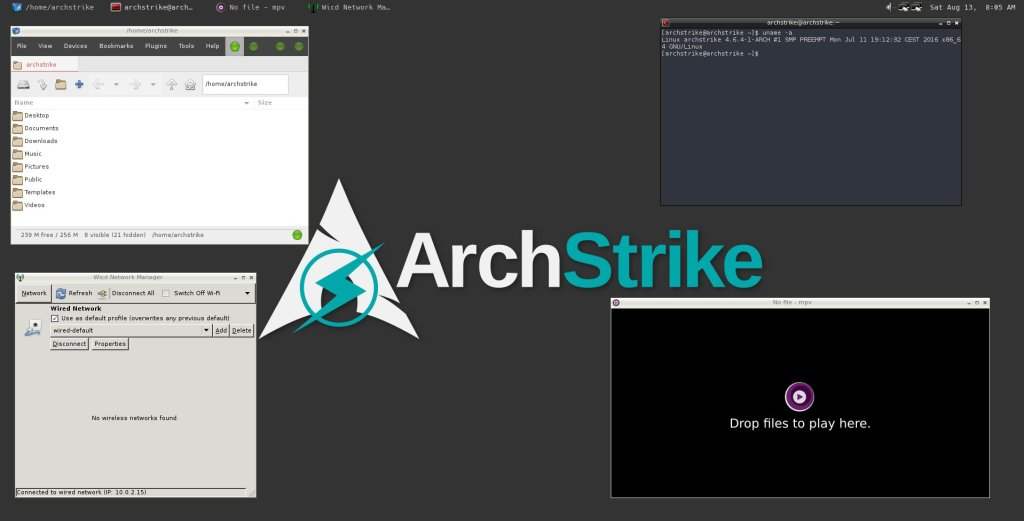Screen dimensions: 1024x521
Task: Sort by the Name column header
Action: pos(24,103)
